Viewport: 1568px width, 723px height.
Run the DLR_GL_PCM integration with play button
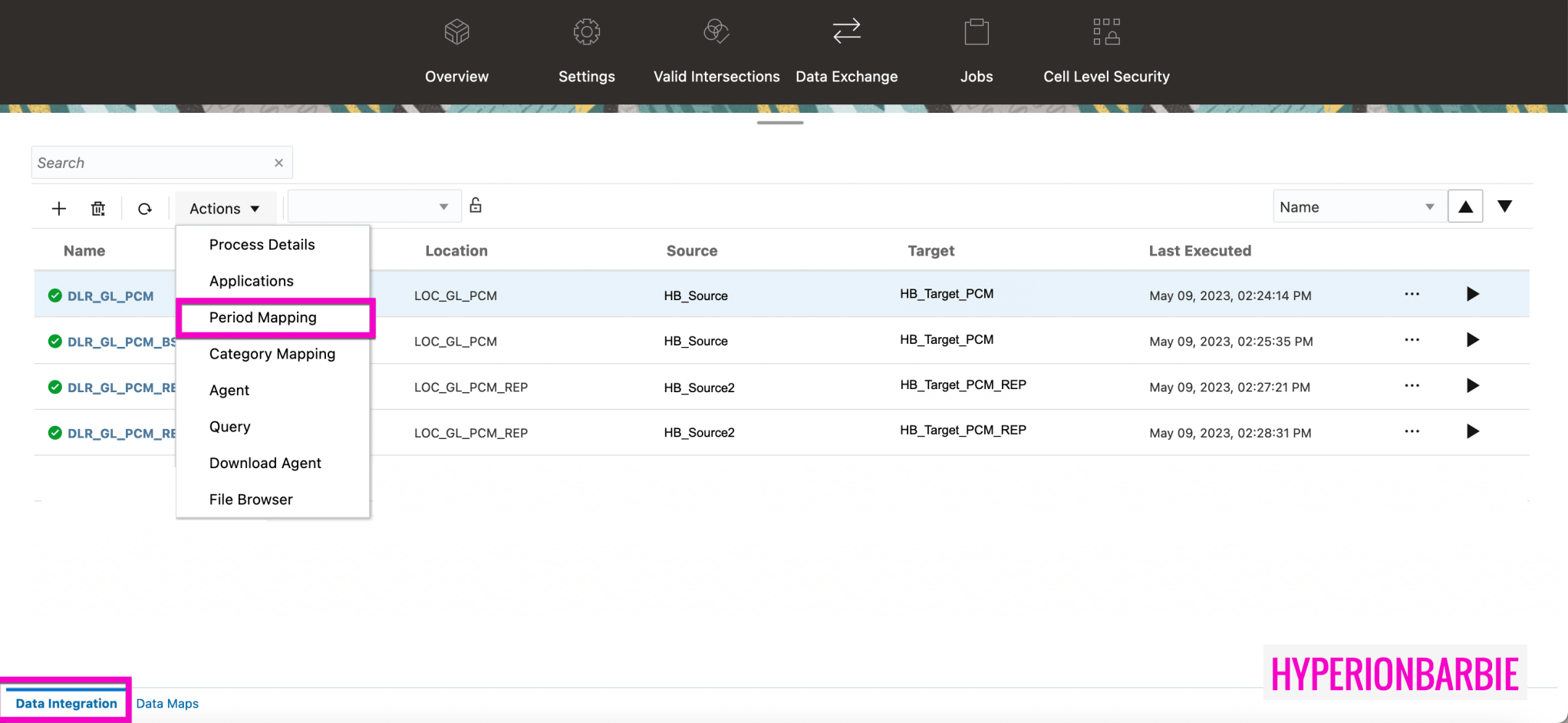[x=1472, y=294]
